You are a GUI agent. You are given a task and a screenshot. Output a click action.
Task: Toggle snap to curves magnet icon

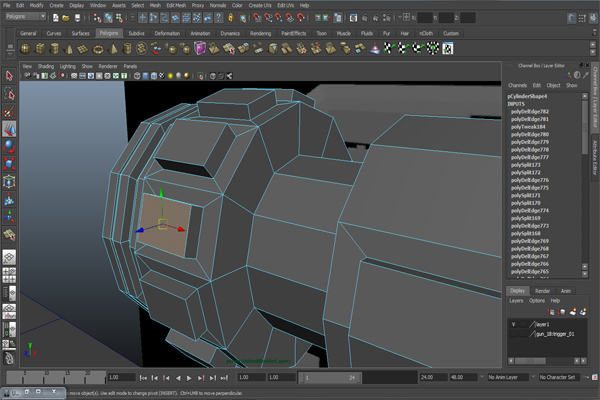tap(268, 18)
